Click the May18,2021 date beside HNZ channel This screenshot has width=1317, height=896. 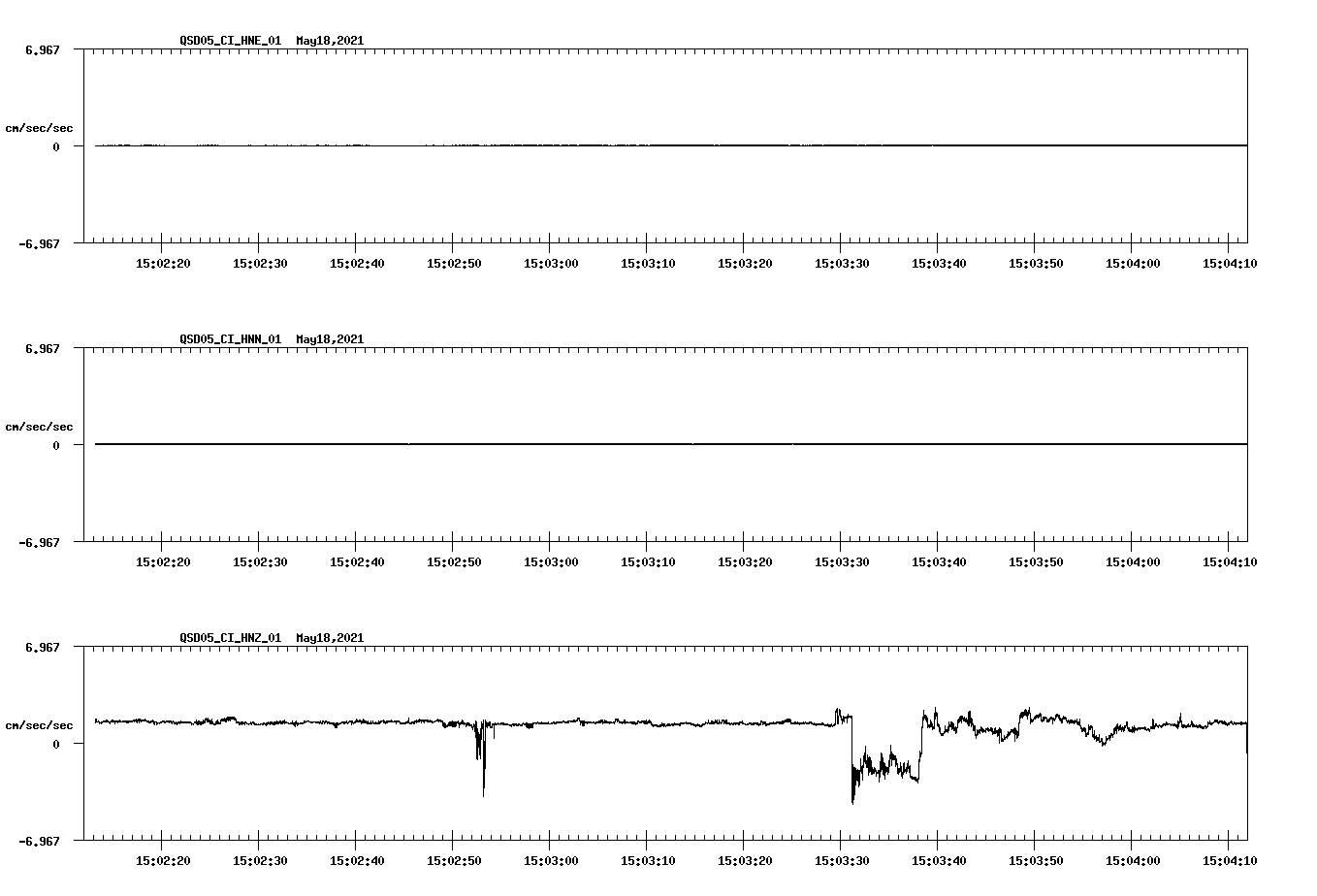(x=329, y=638)
